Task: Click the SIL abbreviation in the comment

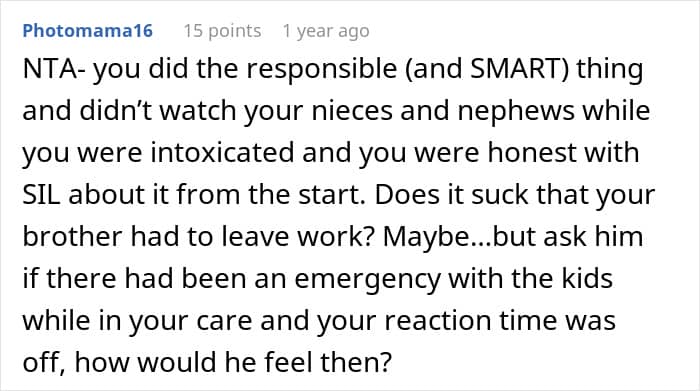Action: coord(41,195)
